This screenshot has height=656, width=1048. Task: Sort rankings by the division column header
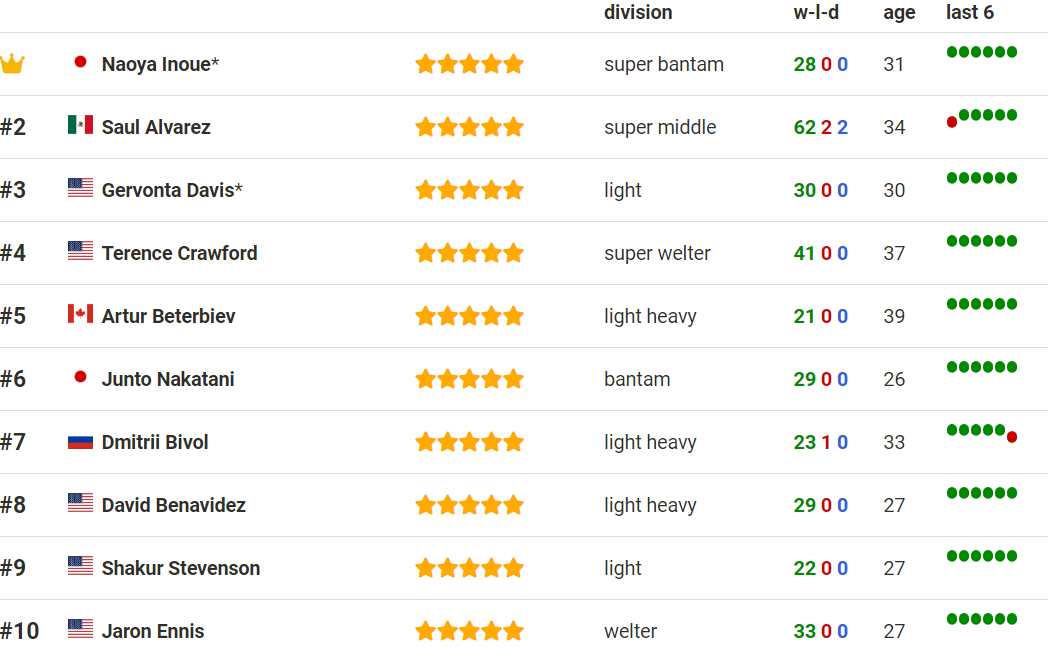pos(638,13)
